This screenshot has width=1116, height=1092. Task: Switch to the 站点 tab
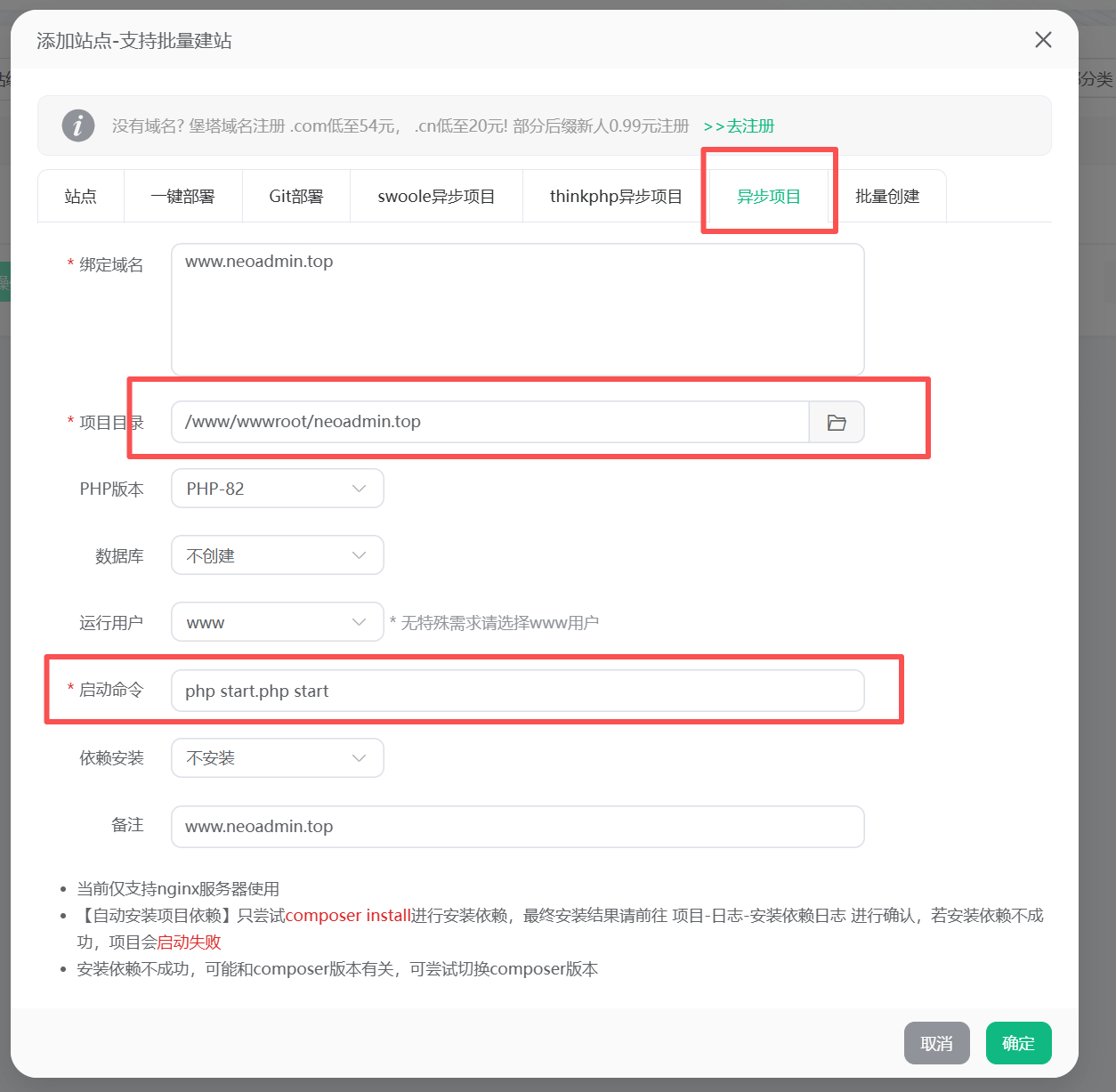coord(81,196)
